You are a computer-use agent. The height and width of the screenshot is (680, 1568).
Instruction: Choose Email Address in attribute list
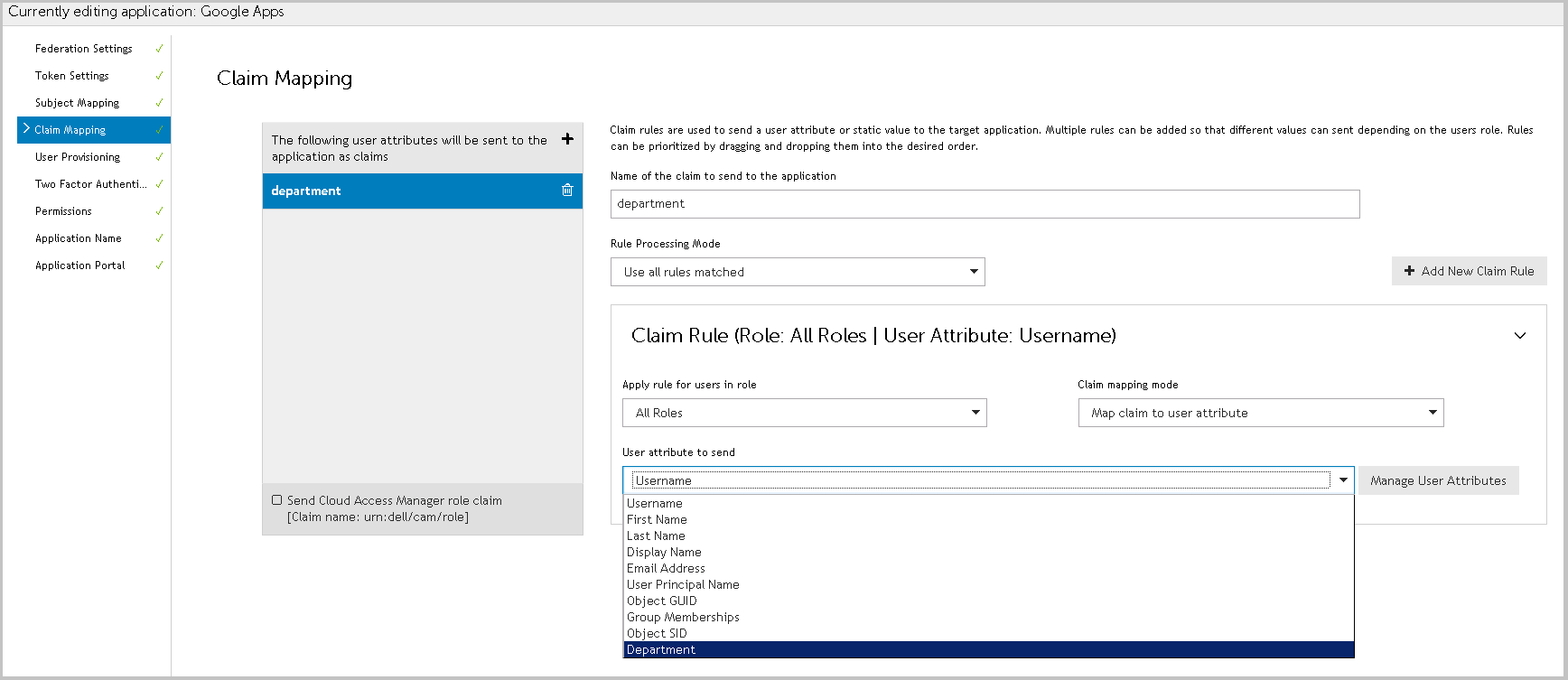click(666, 568)
